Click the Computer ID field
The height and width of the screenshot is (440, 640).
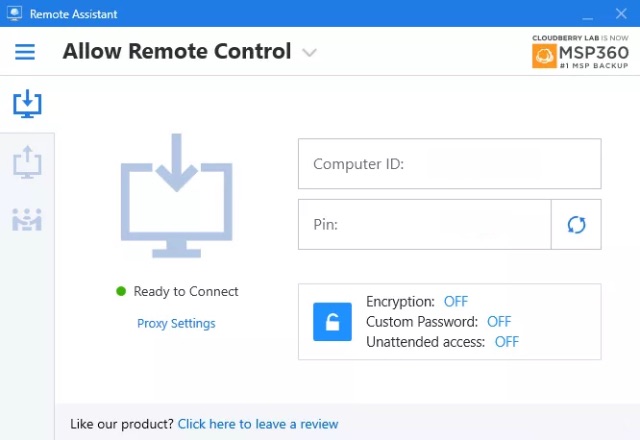(449, 164)
